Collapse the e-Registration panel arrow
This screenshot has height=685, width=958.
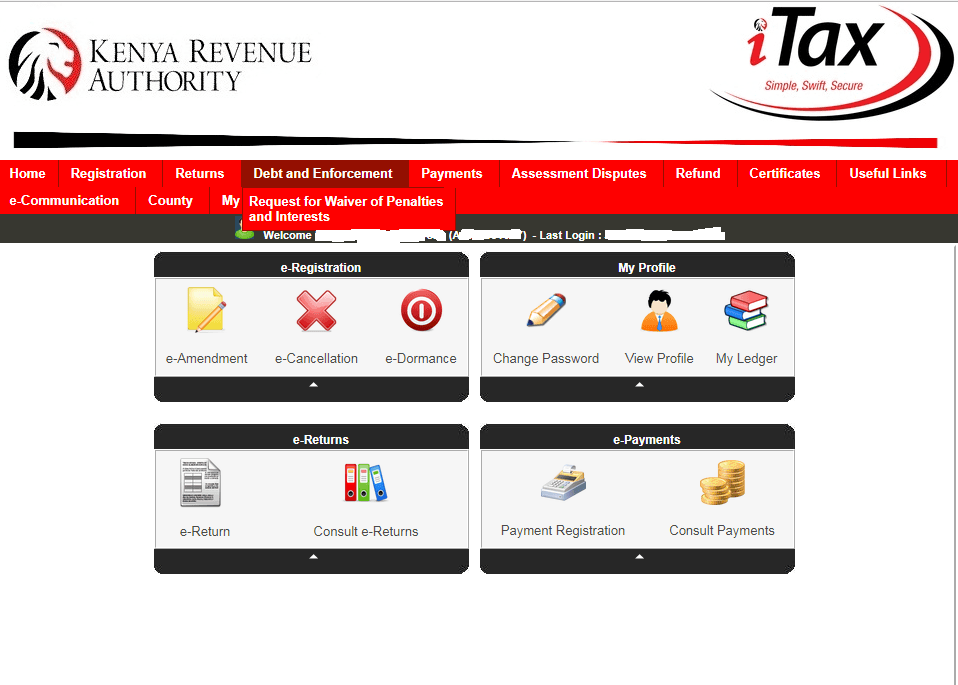point(313,385)
